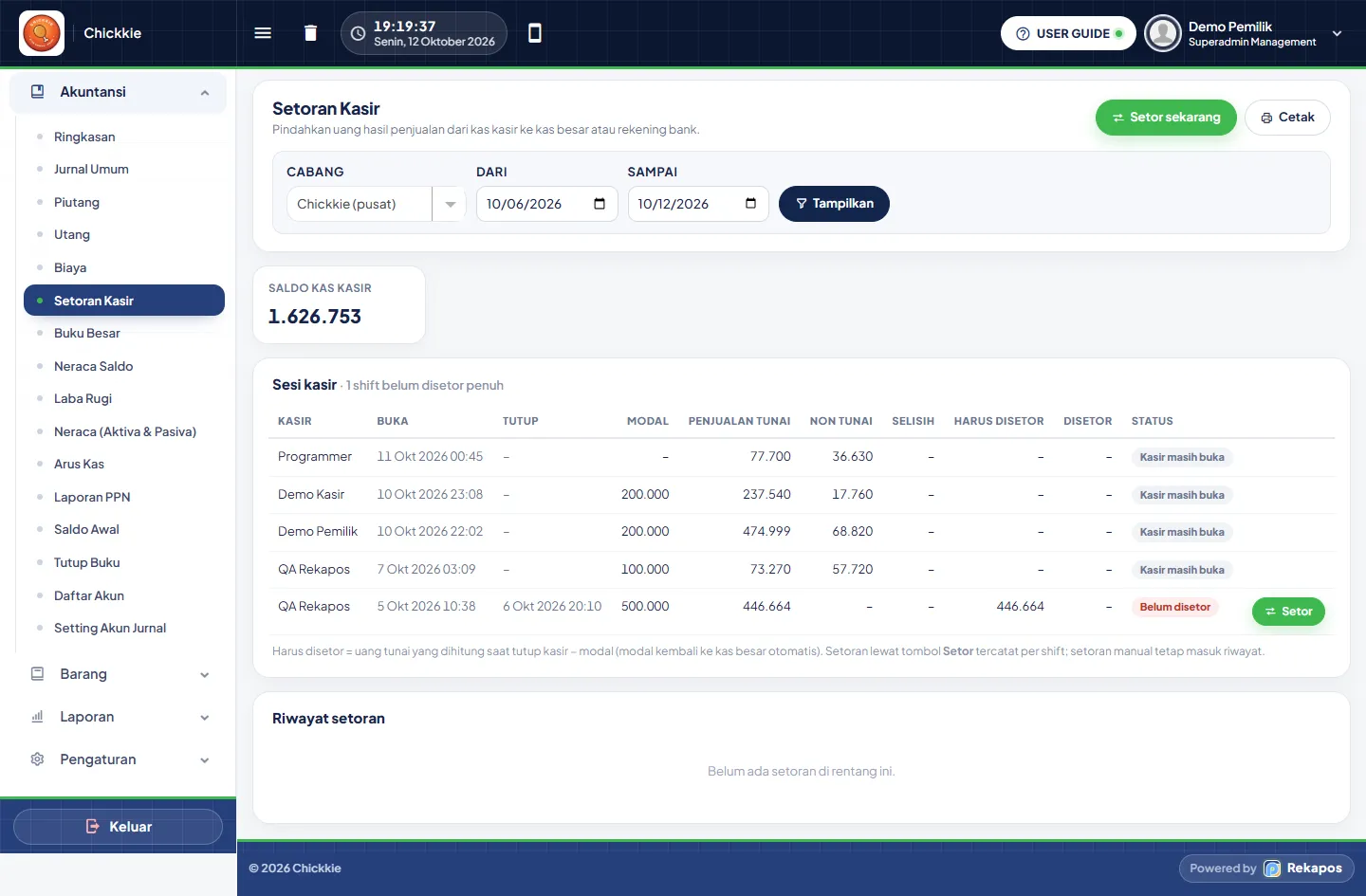1366x896 pixels.
Task: Click the Rekapos logo in footer
Action: coord(1272,869)
